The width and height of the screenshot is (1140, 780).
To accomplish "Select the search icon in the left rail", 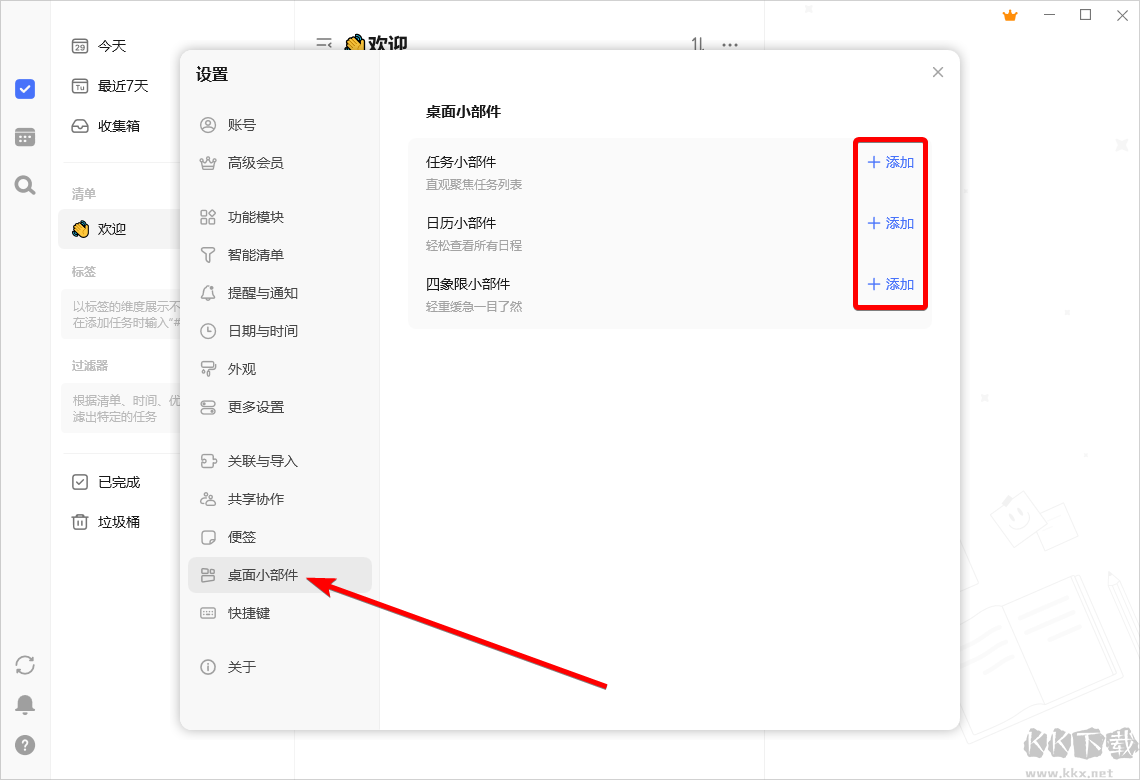I will 24,184.
